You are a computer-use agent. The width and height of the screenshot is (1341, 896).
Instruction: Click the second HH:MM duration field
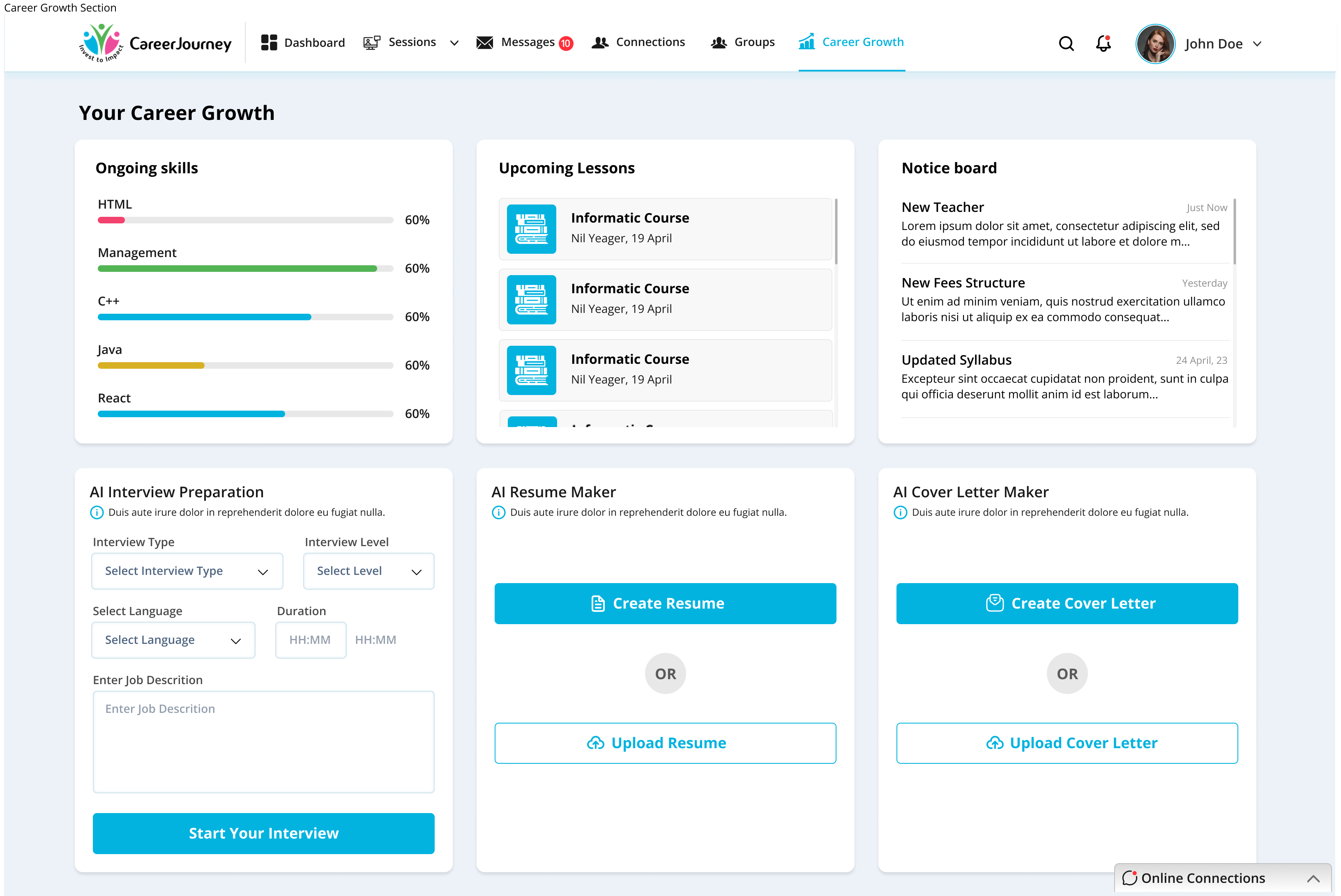tap(376, 640)
